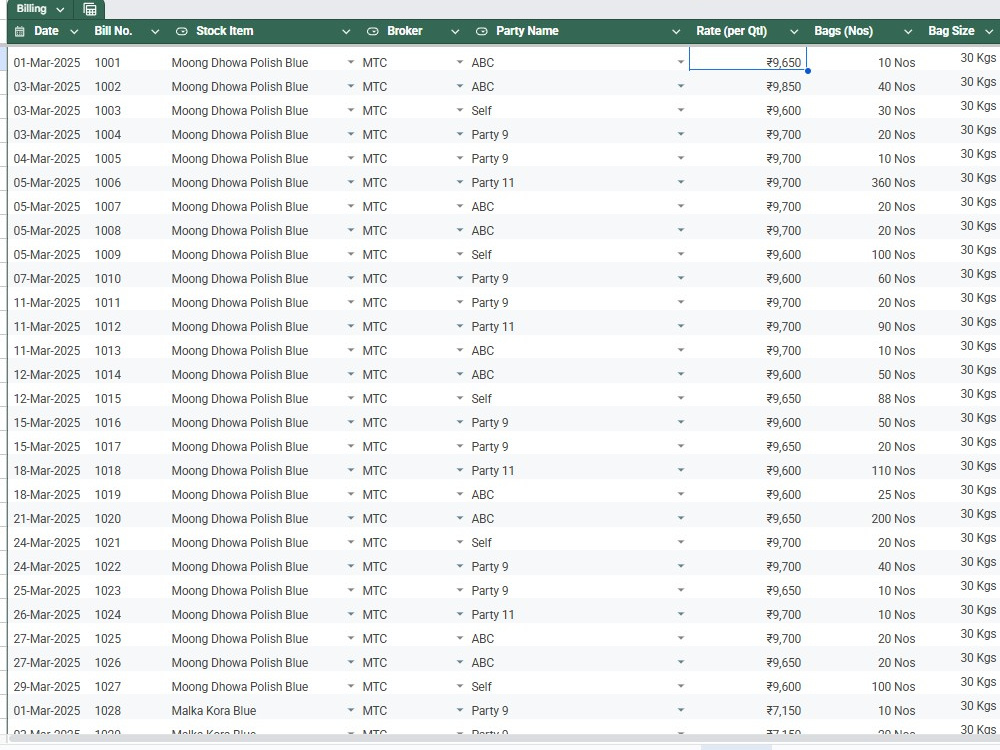Select date 07-Mar-2025 cell
1000x750 pixels.
[47, 279]
